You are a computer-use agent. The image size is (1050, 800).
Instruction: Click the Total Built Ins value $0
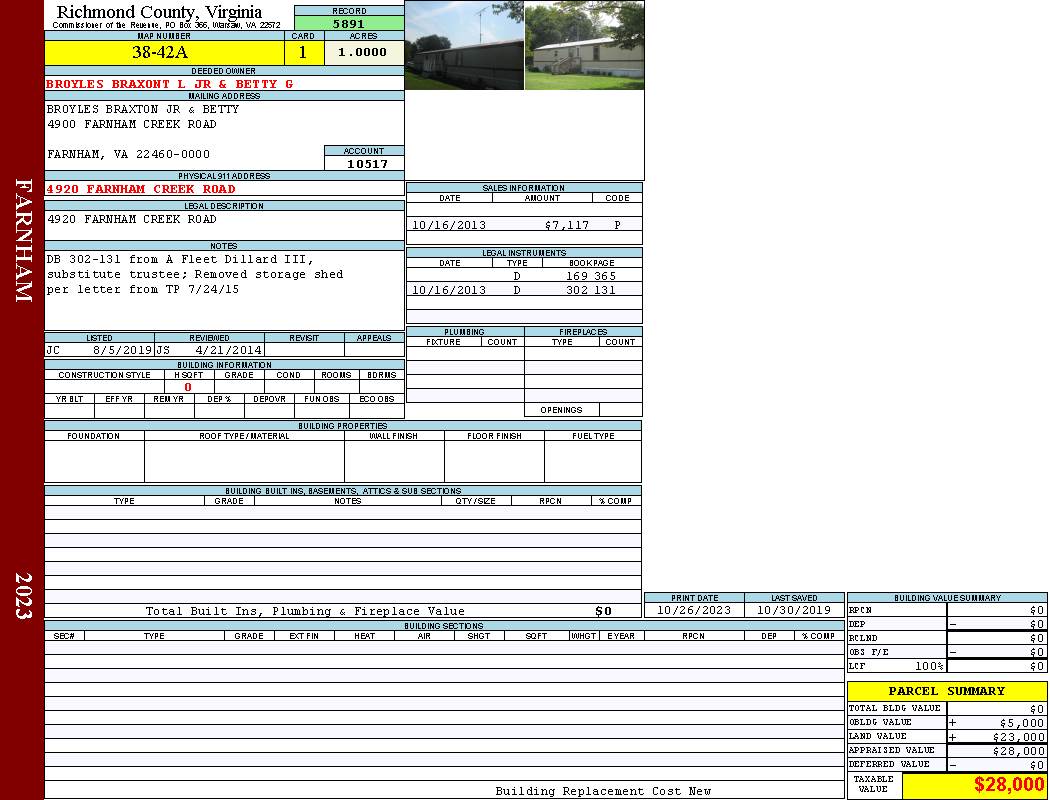[603, 611]
